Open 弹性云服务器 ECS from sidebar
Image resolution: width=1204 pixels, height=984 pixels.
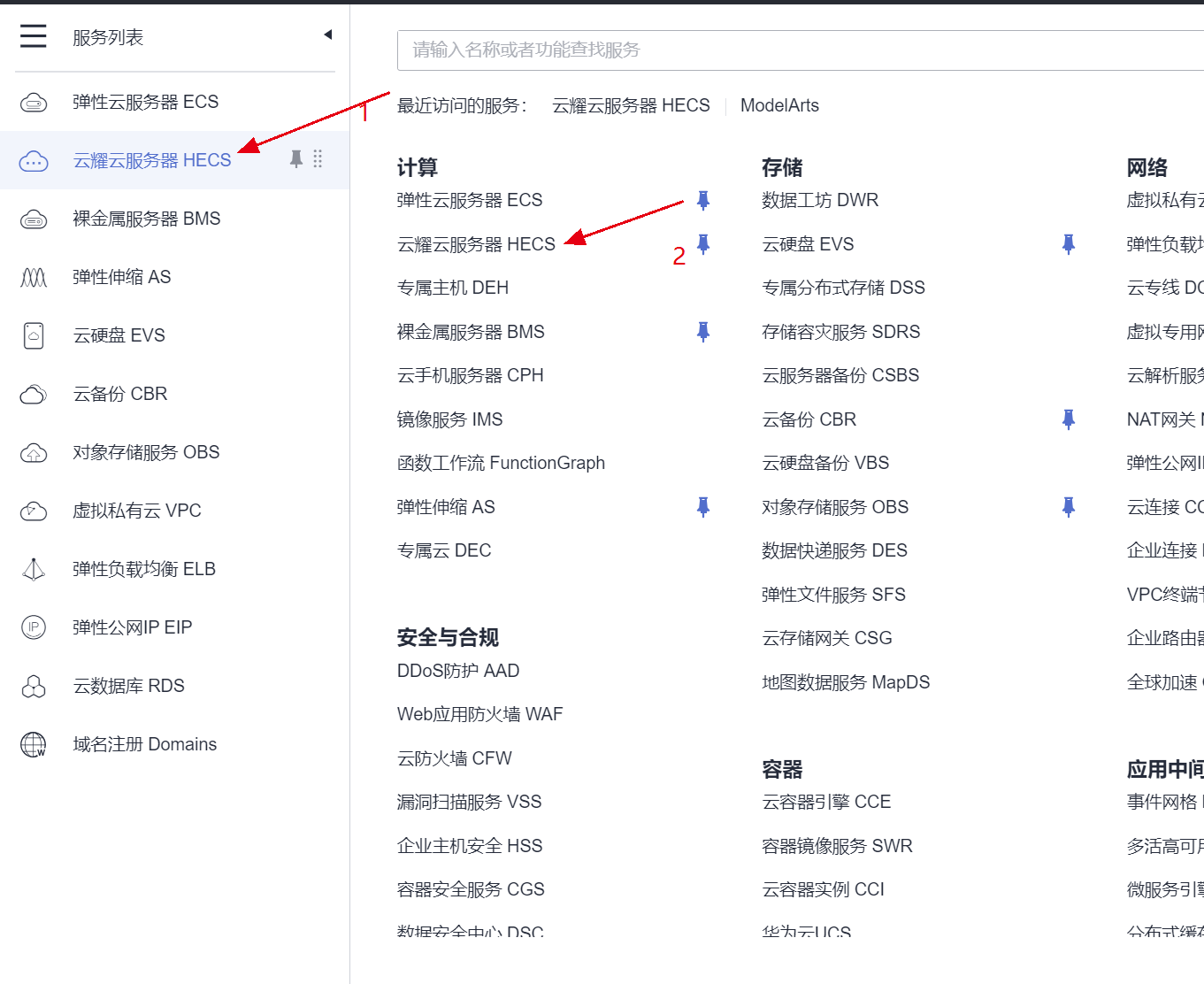pos(145,102)
